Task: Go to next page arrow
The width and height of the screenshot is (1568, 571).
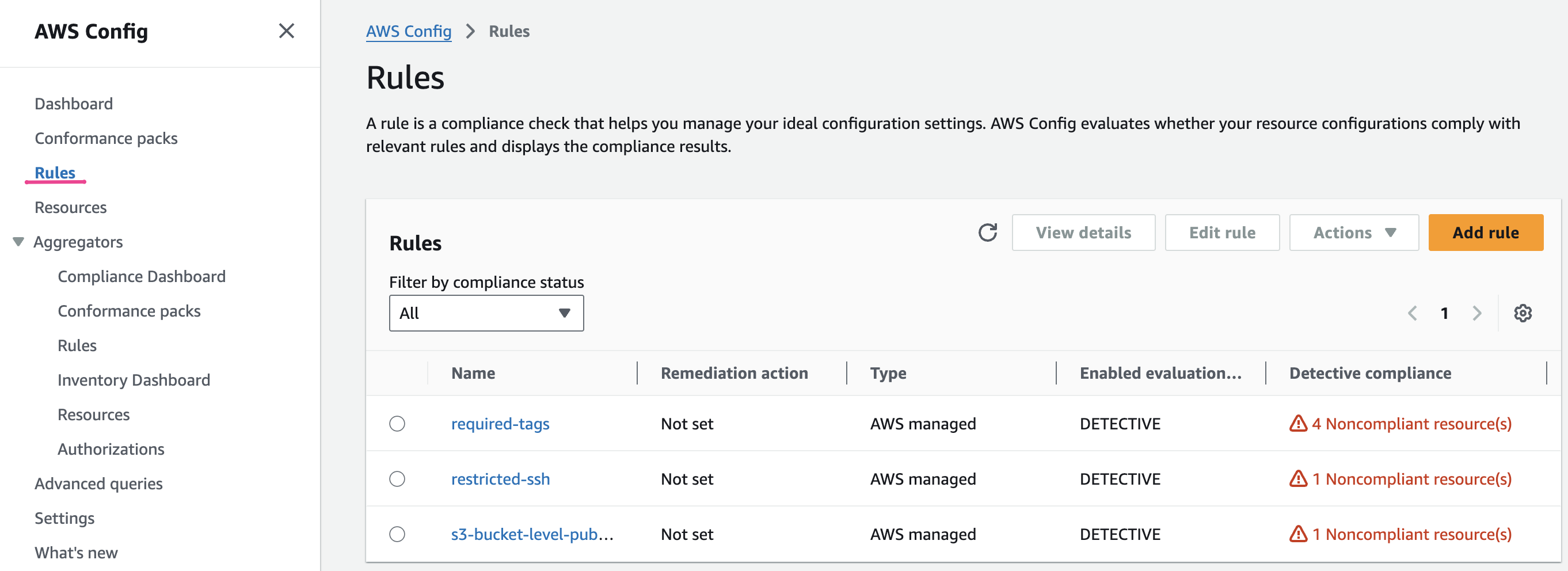Action: [1476, 314]
